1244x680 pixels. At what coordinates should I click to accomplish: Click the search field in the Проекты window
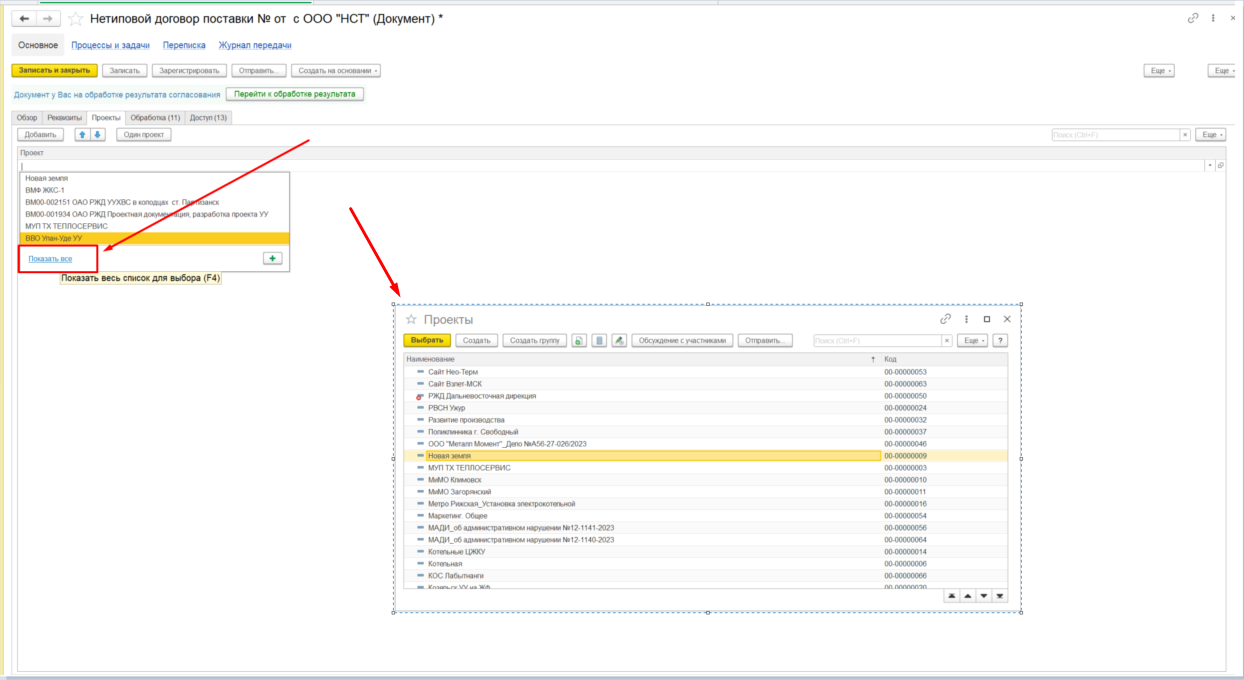point(877,340)
